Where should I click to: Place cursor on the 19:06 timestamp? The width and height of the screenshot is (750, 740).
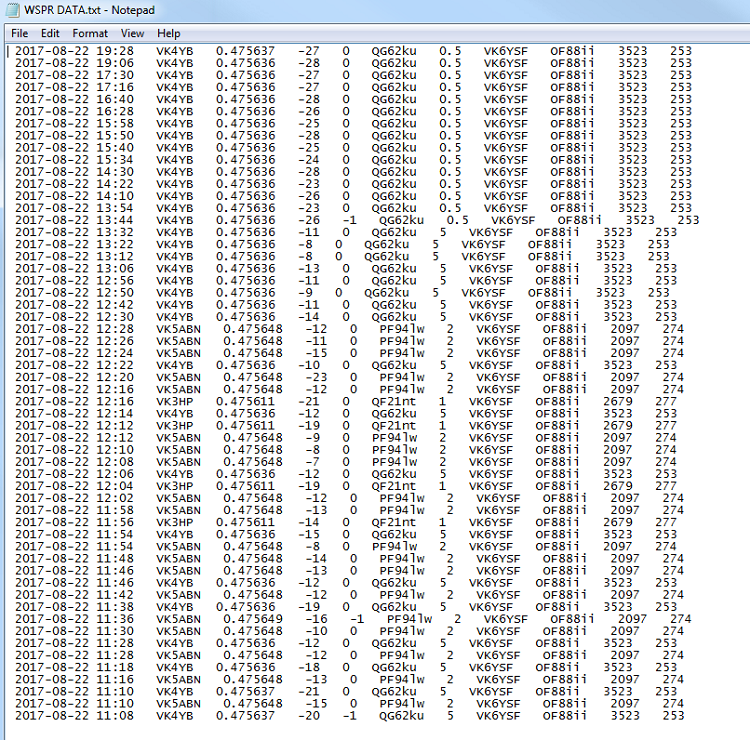pyautogui.click(x=115, y=62)
